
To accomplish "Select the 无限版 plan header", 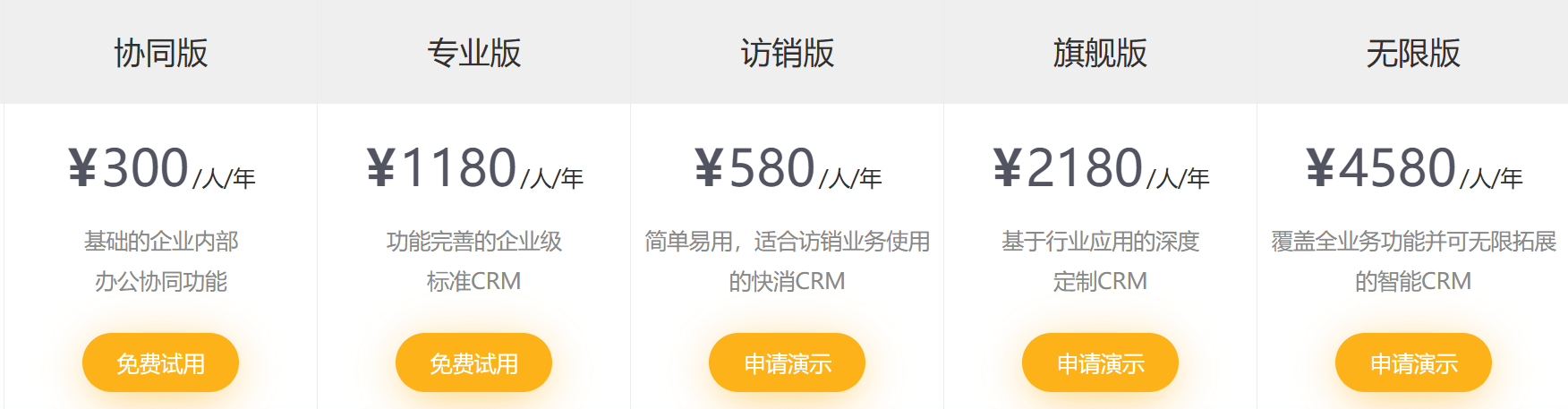I will tap(1413, 53).
